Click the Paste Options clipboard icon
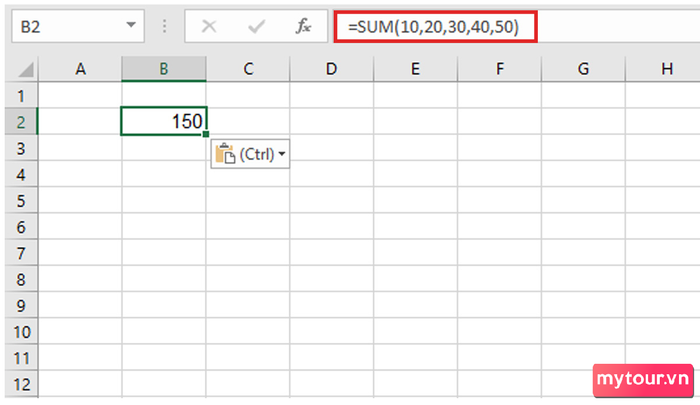The height and width of the screenshot is (405, 700). click(x=225, y=154)
